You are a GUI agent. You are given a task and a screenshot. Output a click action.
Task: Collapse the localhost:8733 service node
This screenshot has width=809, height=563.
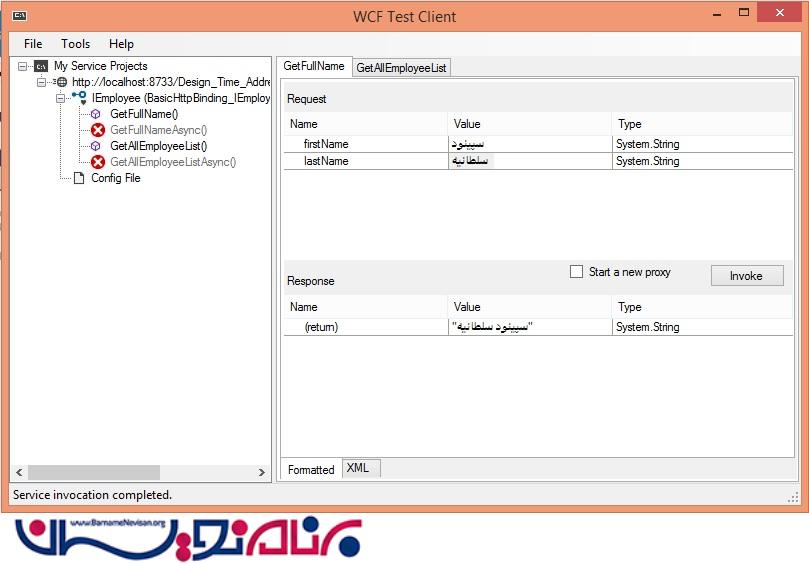(x=41, y=82)
